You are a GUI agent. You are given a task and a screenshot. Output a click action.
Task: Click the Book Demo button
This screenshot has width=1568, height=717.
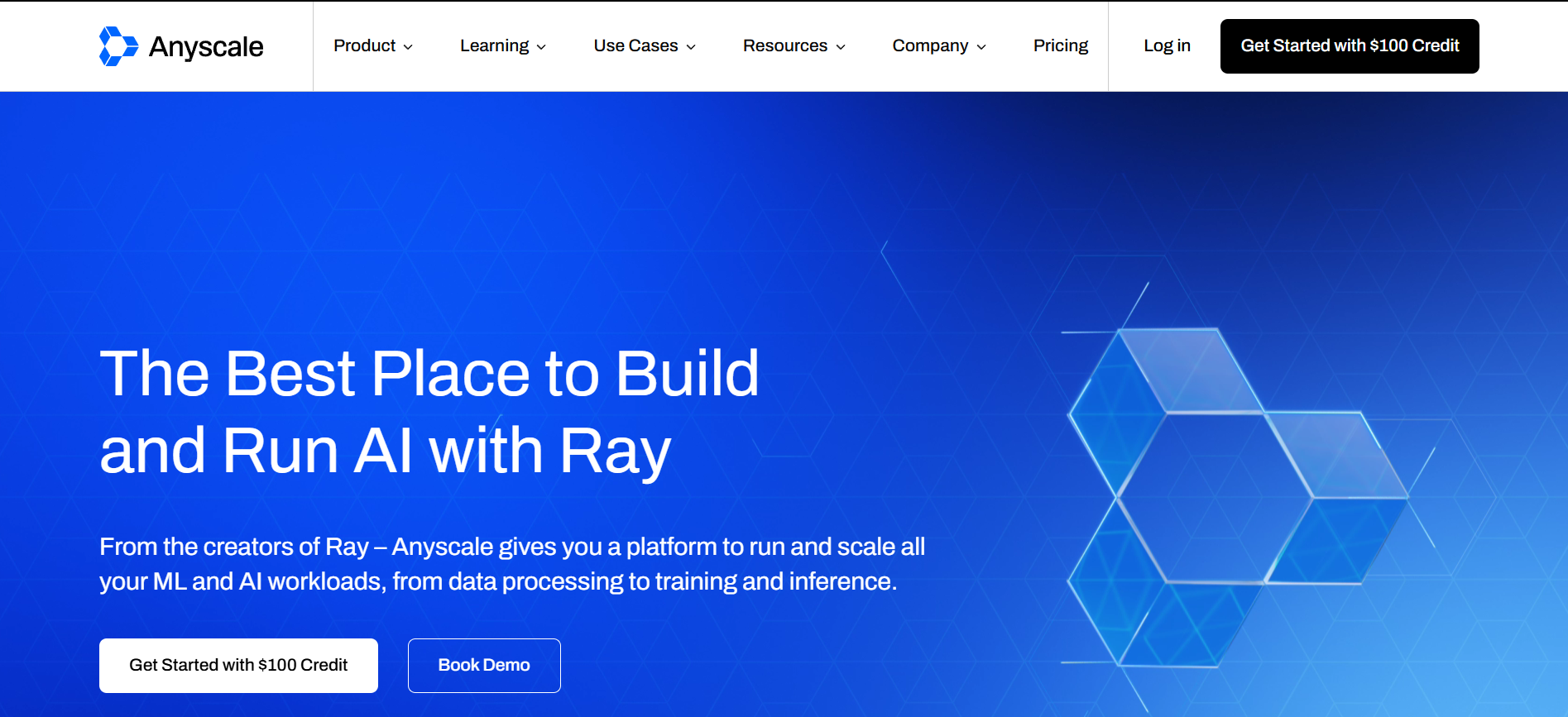(x=484, y=665)
